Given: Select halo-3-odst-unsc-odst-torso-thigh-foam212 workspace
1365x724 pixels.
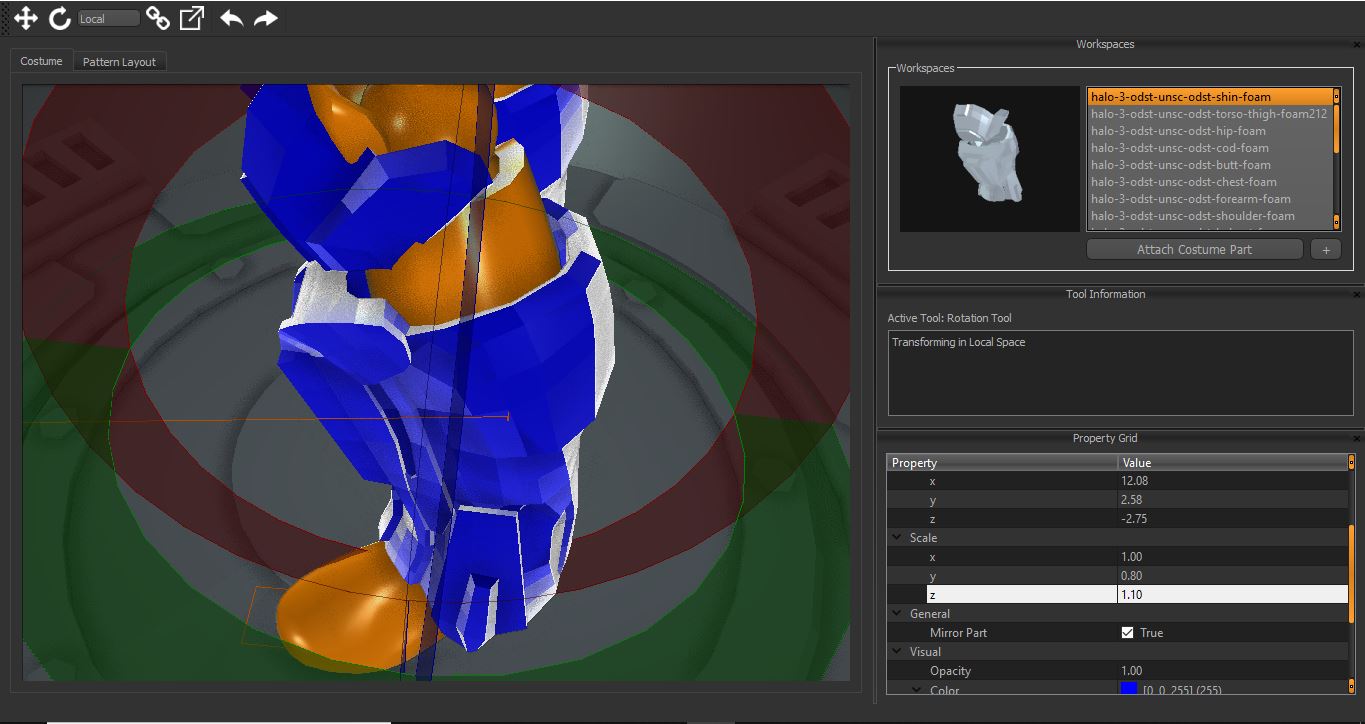Looking at the screenshot, I should tap(1210, 114).
